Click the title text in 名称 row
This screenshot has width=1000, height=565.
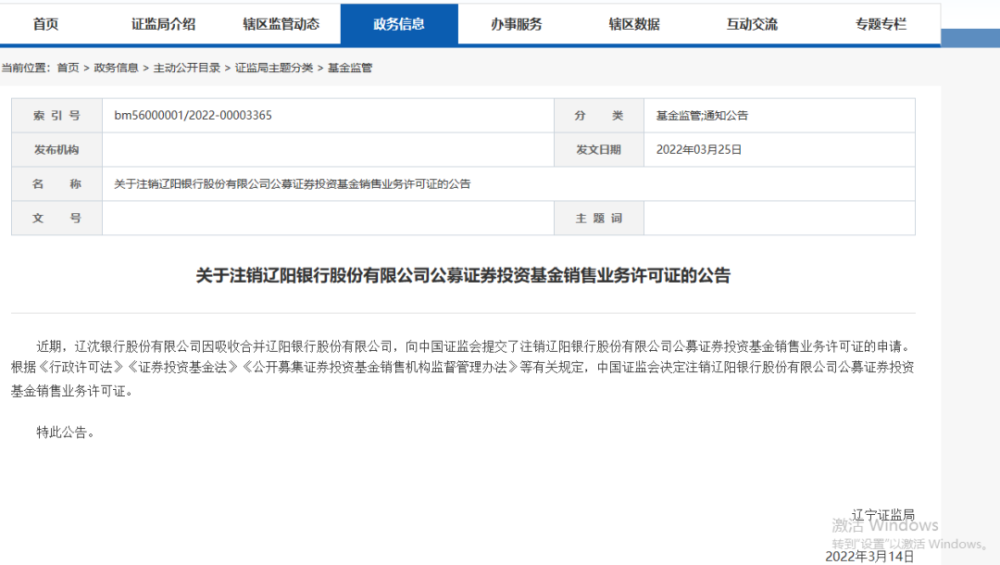(292, 184)
